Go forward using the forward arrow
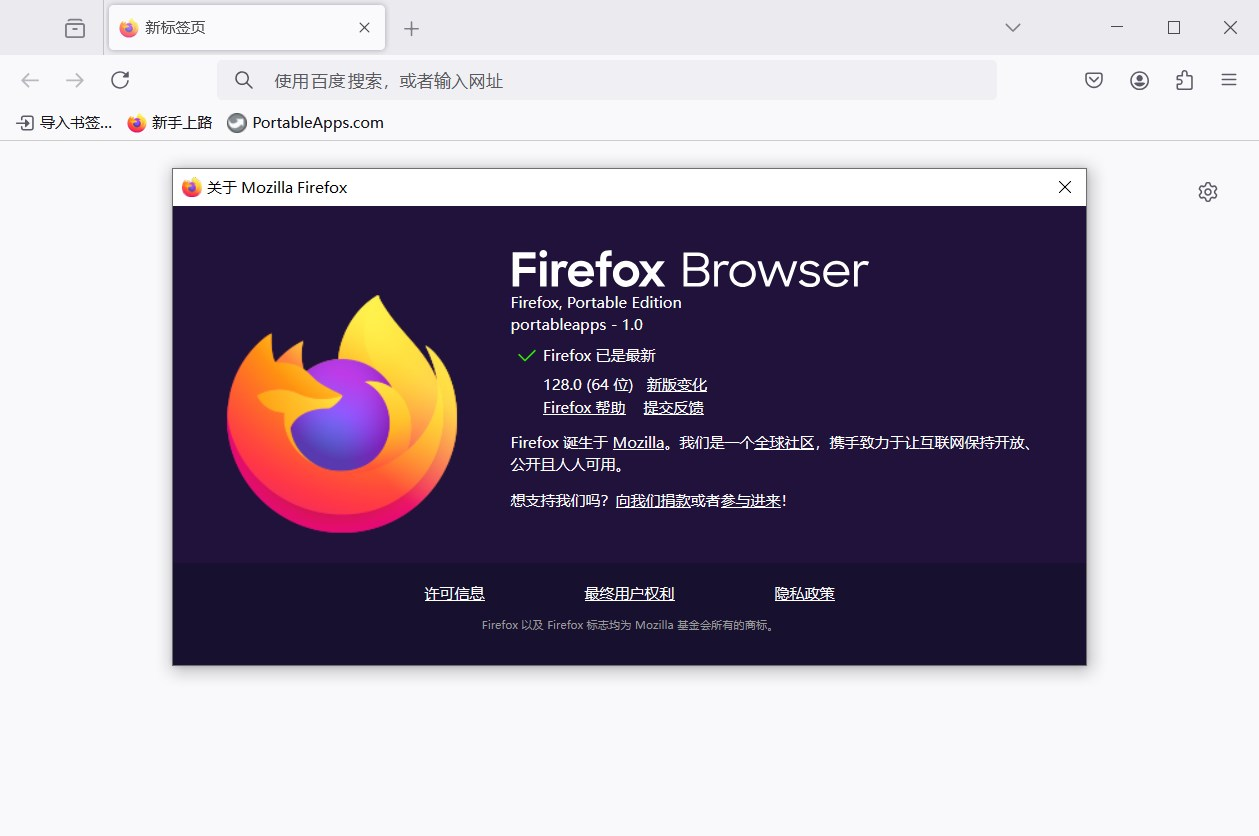Viewport: 1259px width, 836px height. click(x=74, y=80)
